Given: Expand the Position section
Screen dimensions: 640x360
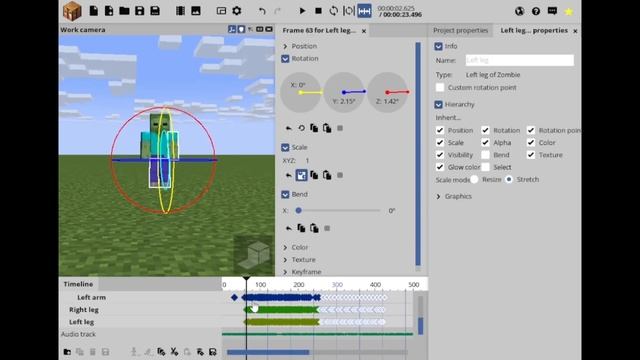Looking at the screenshot, I should pyautogui.click(x=285, y=46).
